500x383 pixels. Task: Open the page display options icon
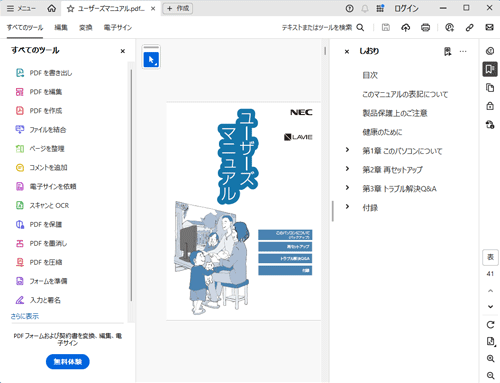[490, 341]
